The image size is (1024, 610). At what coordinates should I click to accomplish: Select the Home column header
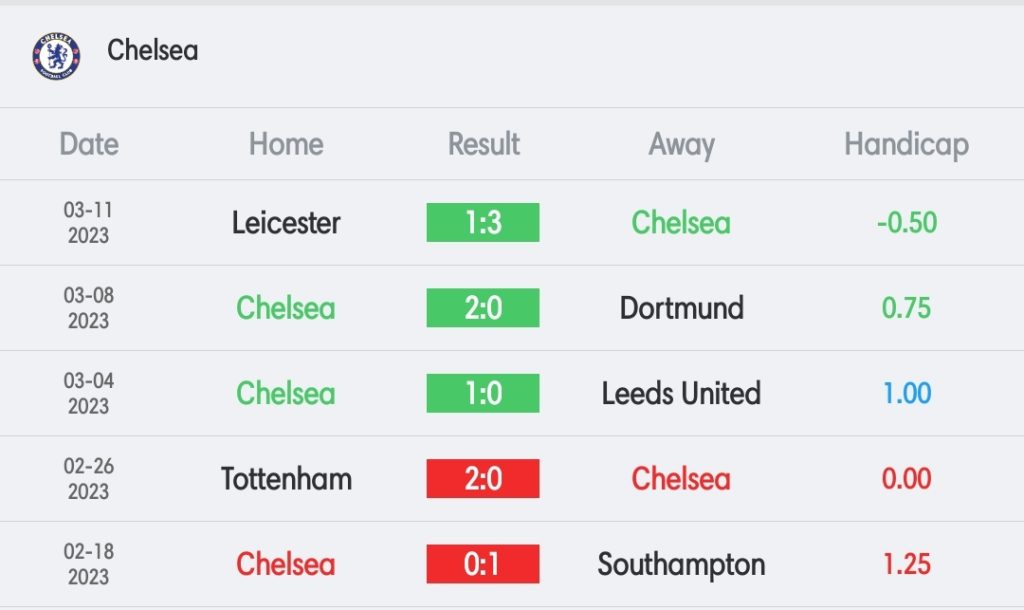coord(286,144)
